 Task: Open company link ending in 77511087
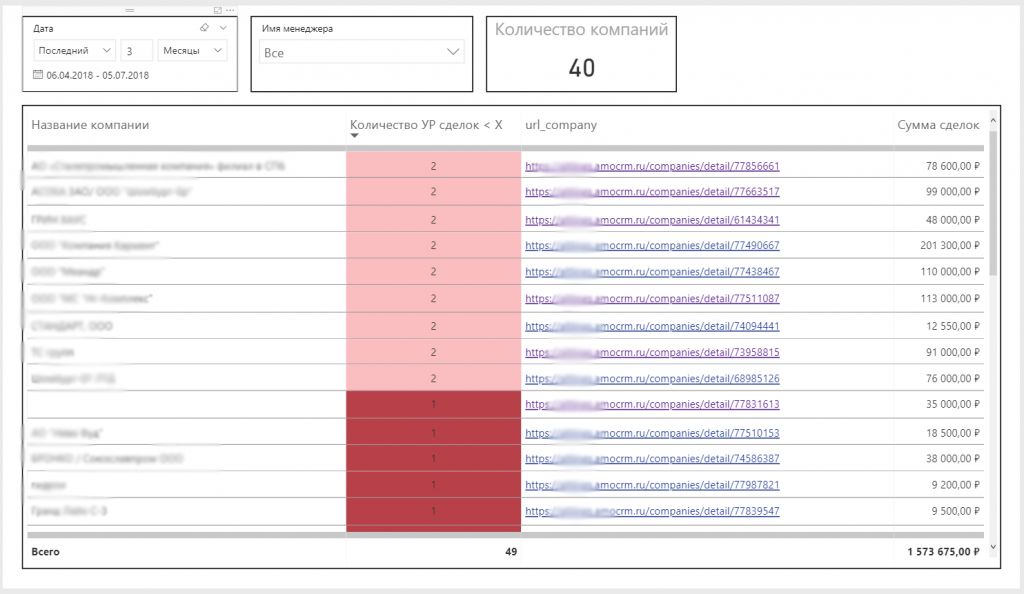tap(652, 298)
